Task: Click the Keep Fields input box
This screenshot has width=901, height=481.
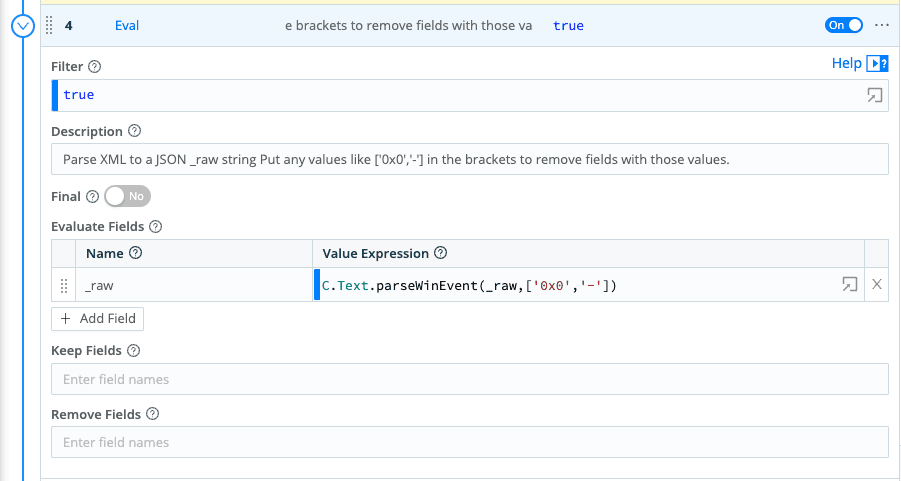Action: 470,379
